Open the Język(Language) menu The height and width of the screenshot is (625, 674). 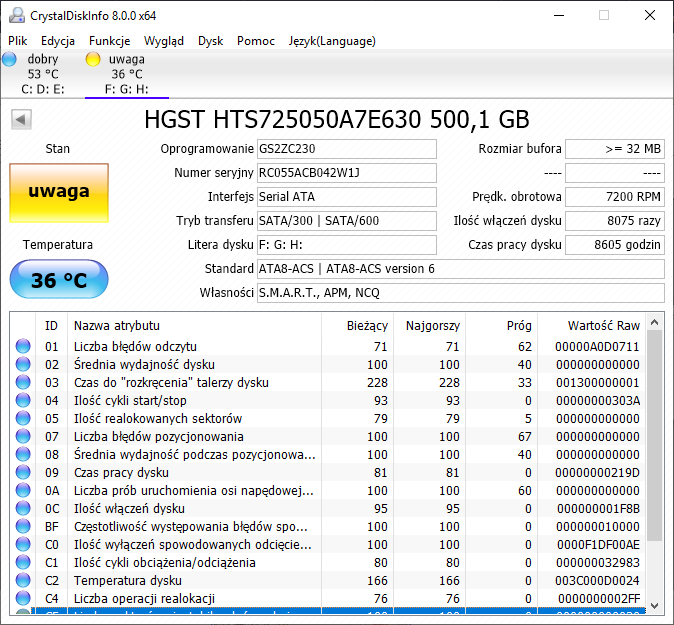332,41
